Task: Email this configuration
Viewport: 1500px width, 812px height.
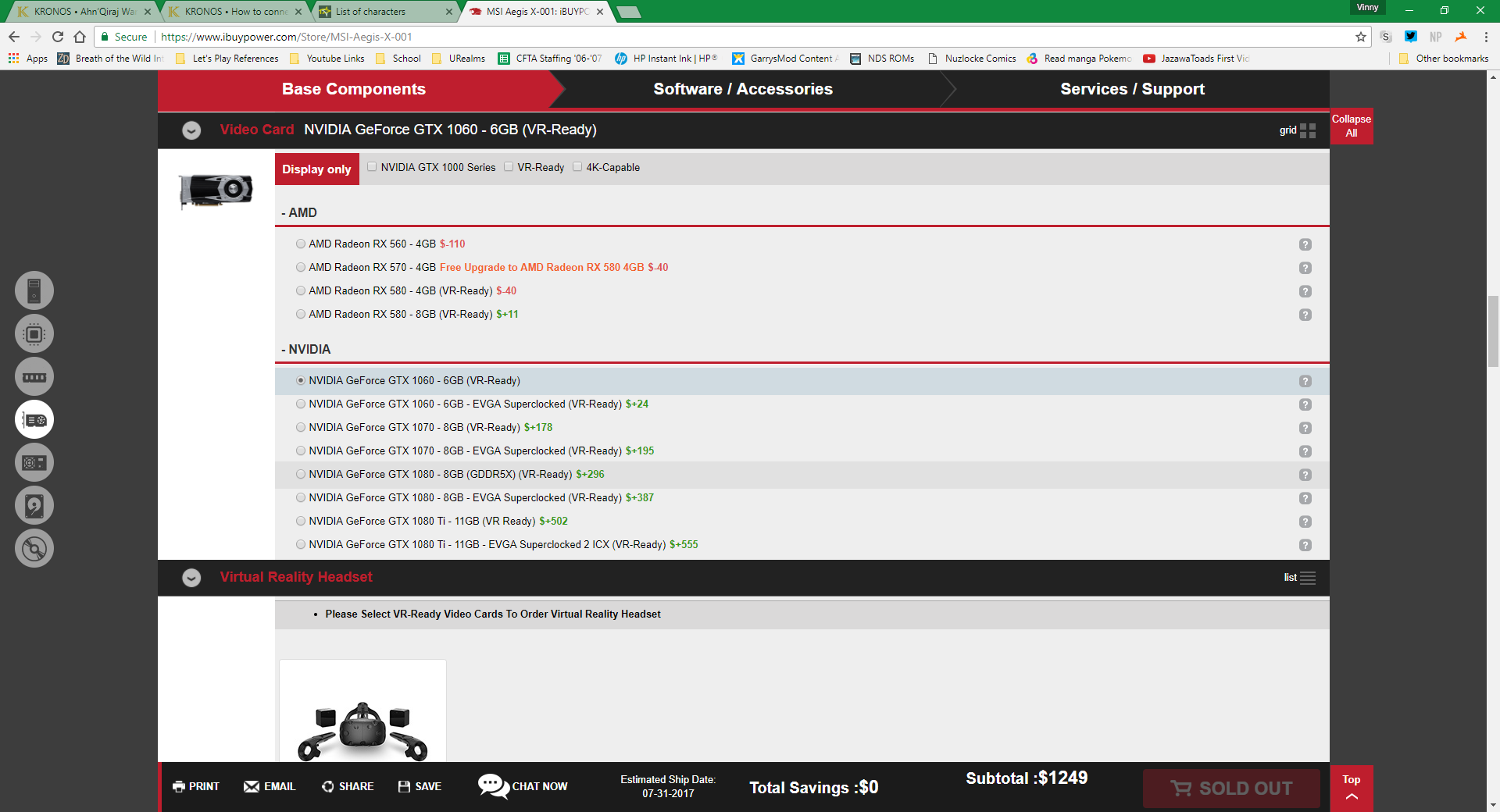Action: point(270,786)
